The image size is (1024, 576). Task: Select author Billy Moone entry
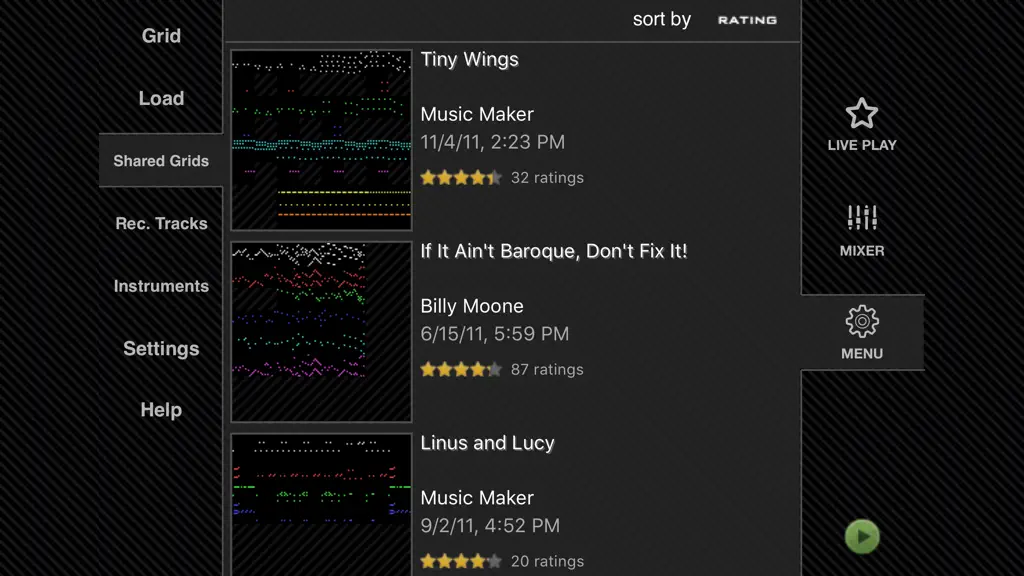click(472, 306)
